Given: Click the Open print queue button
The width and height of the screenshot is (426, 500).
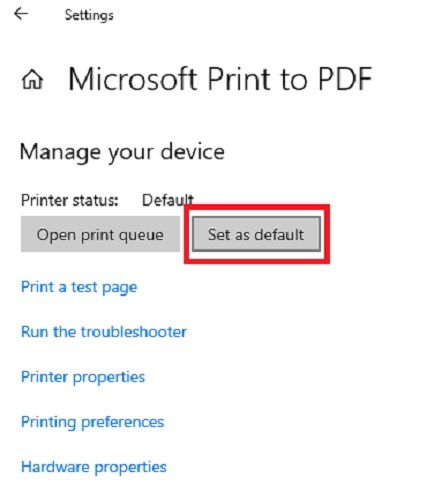Looking at the screenshot, I should tap(100, 234).
